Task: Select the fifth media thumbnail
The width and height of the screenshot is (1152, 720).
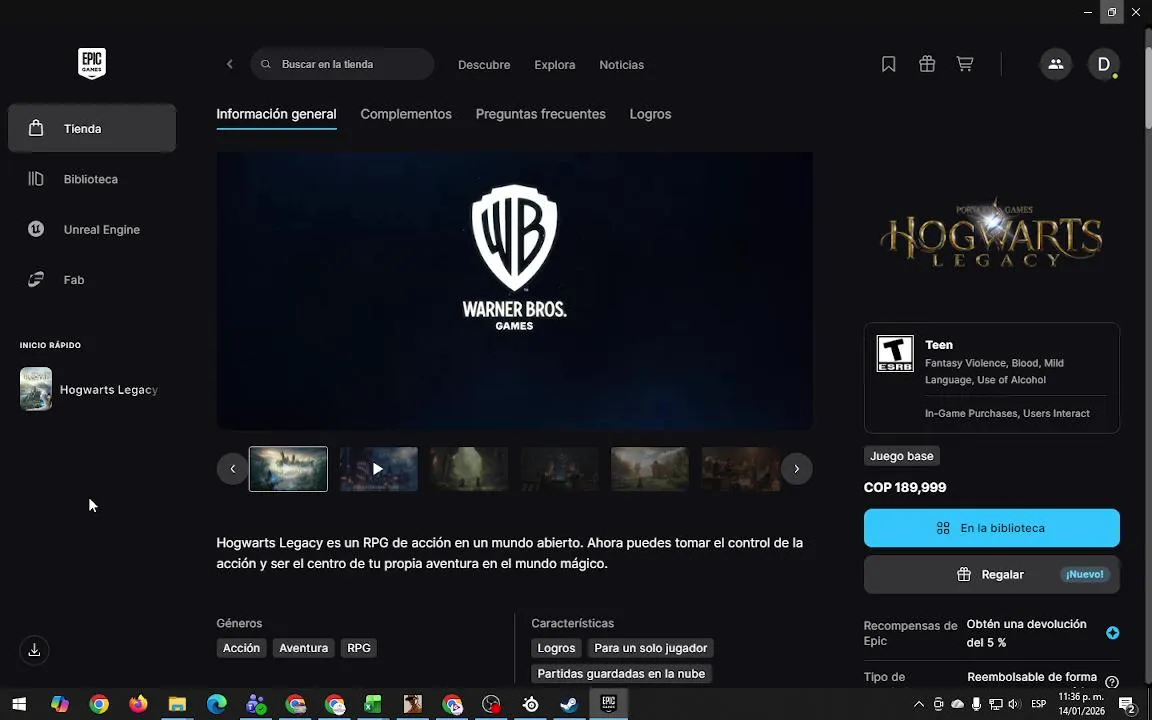Action: (649, 469)
